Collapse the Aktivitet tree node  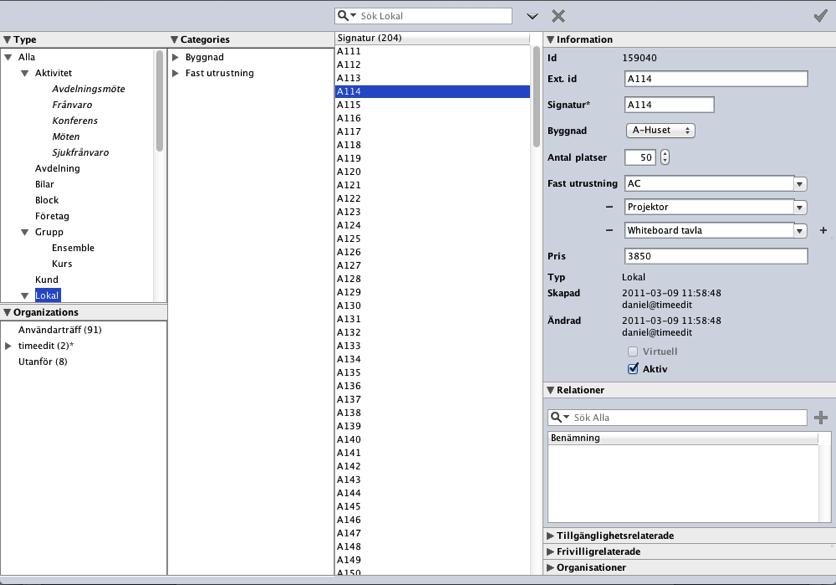point(25,73)
